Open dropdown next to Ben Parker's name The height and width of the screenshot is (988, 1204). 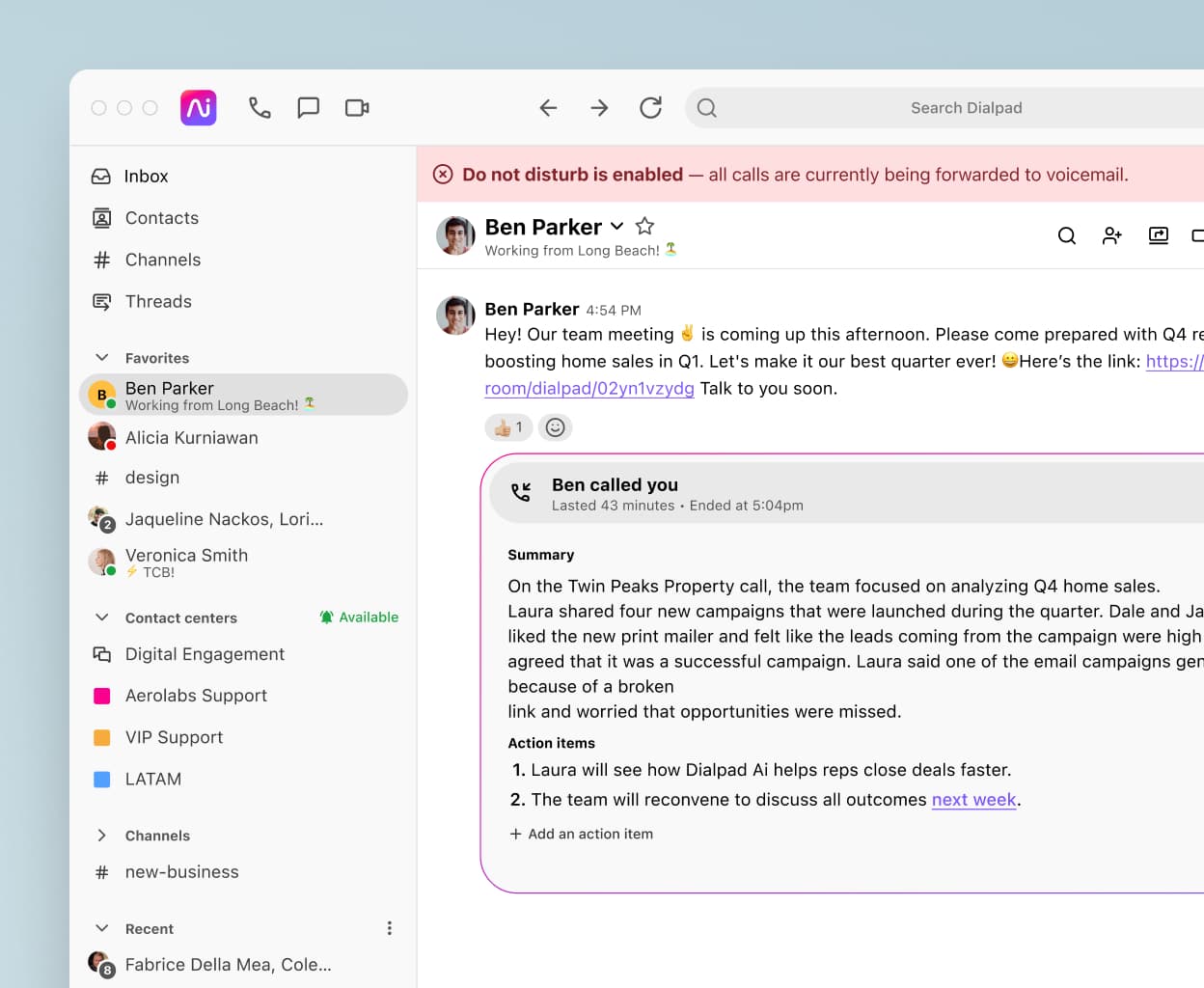617,227
